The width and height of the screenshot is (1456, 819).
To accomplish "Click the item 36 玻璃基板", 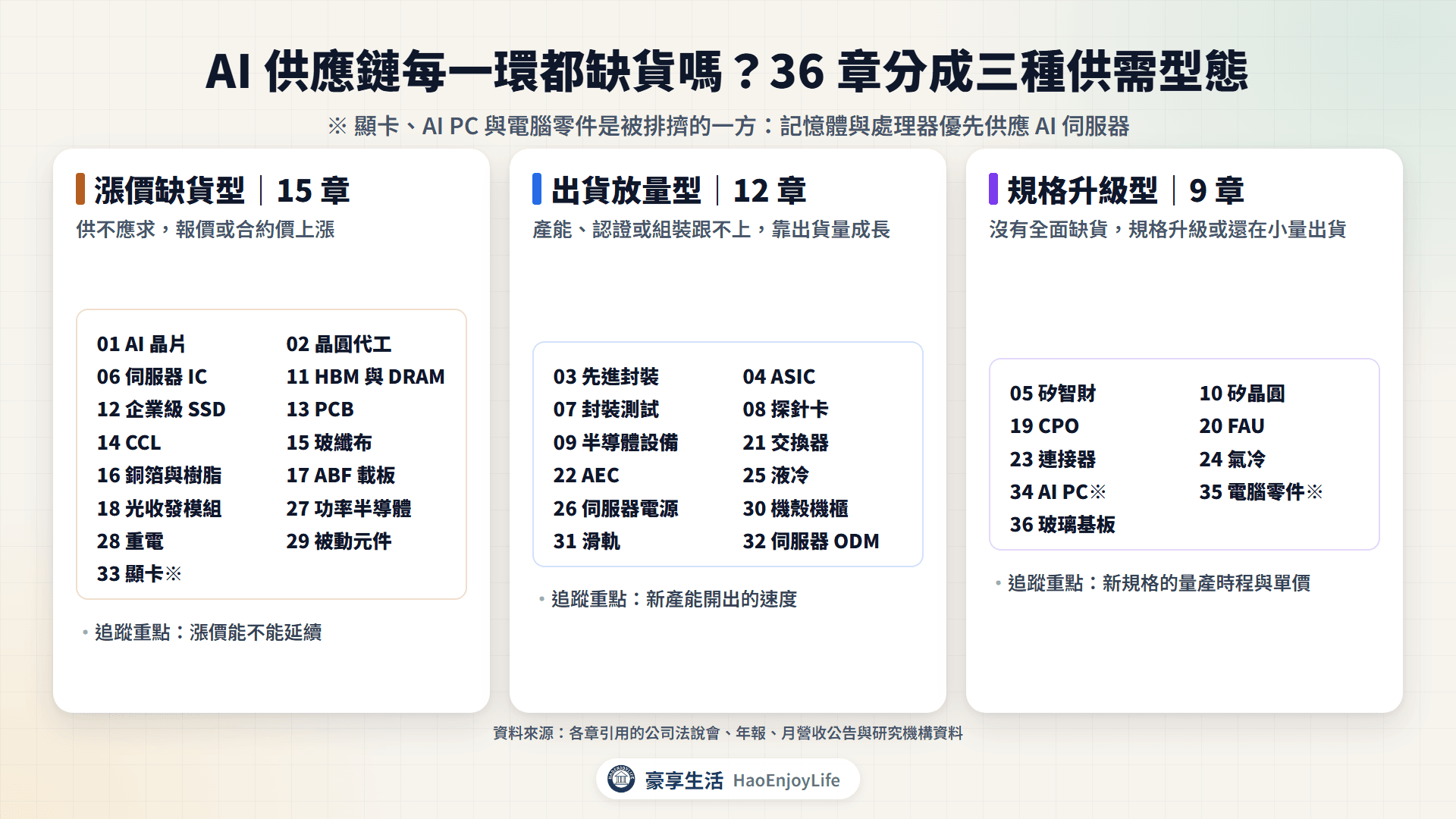I will (1062, 525).
